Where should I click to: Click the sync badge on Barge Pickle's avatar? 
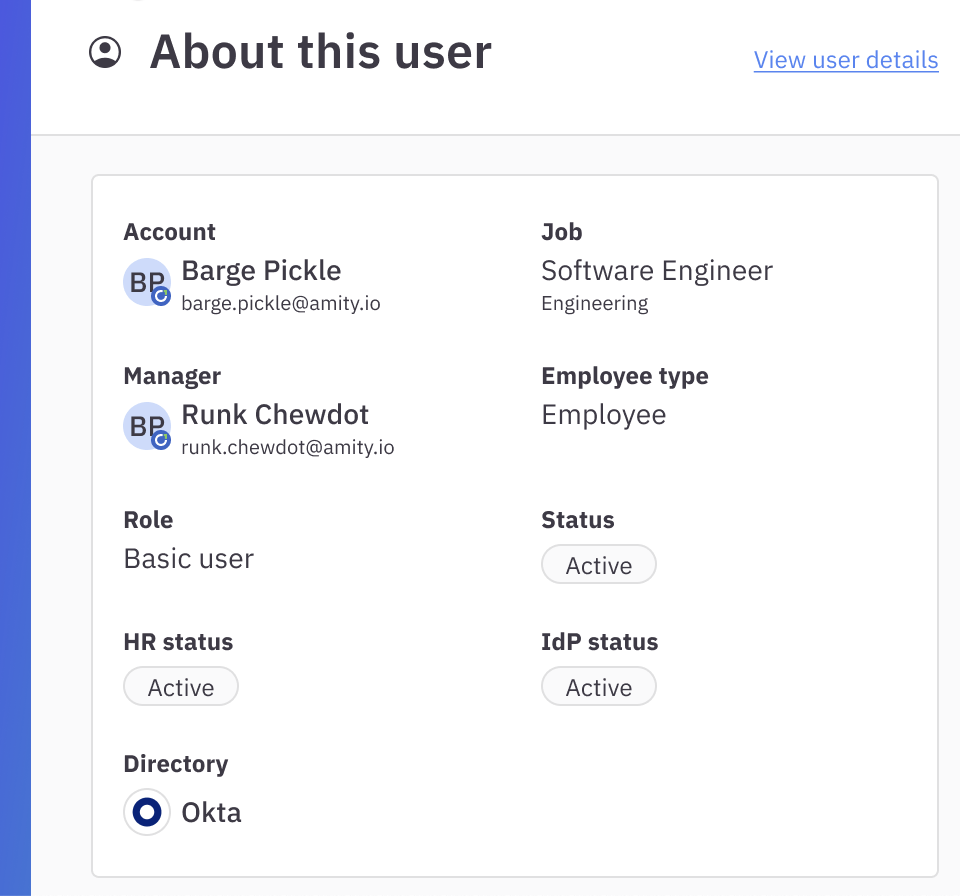coord(161,296)
